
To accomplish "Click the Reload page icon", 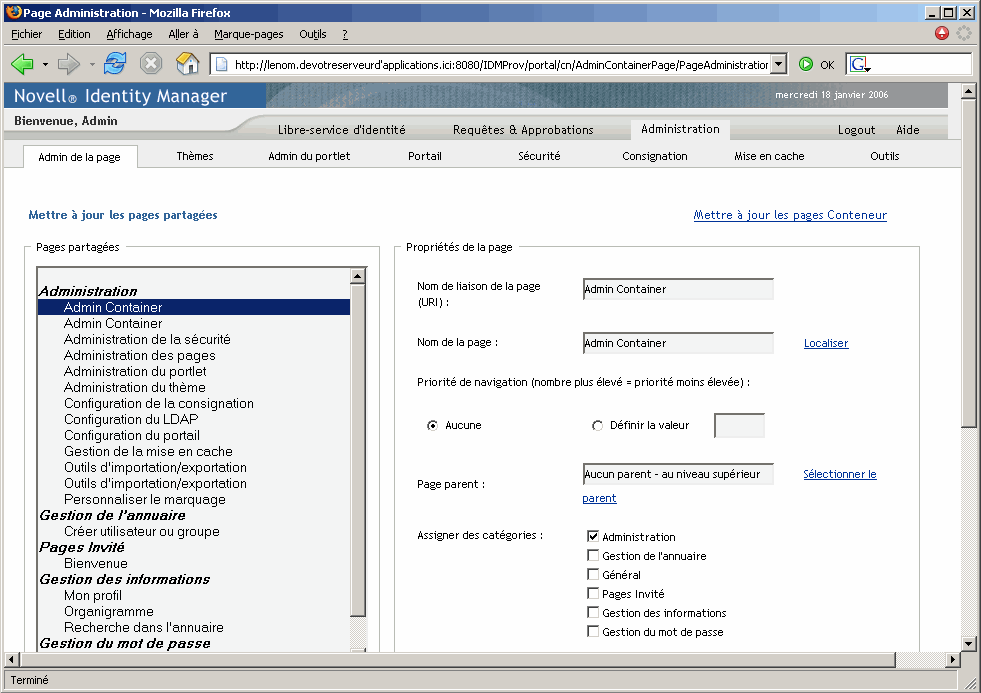I will point(115,64).
